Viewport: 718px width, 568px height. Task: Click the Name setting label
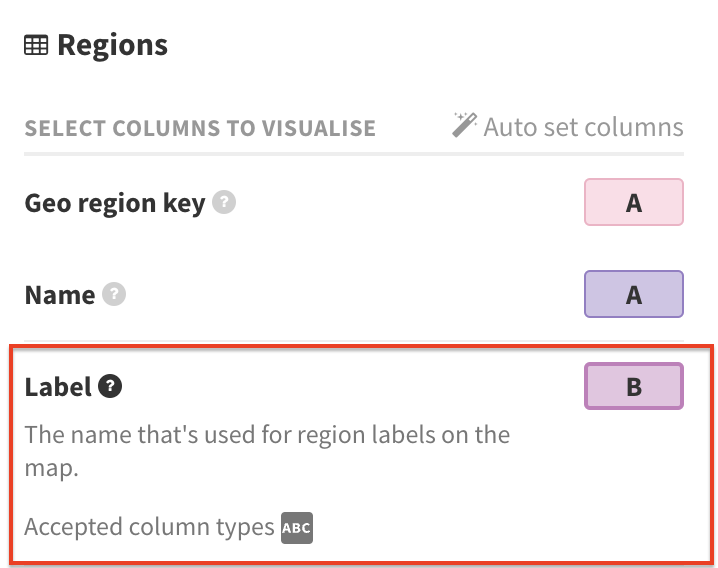pos(59,295)
